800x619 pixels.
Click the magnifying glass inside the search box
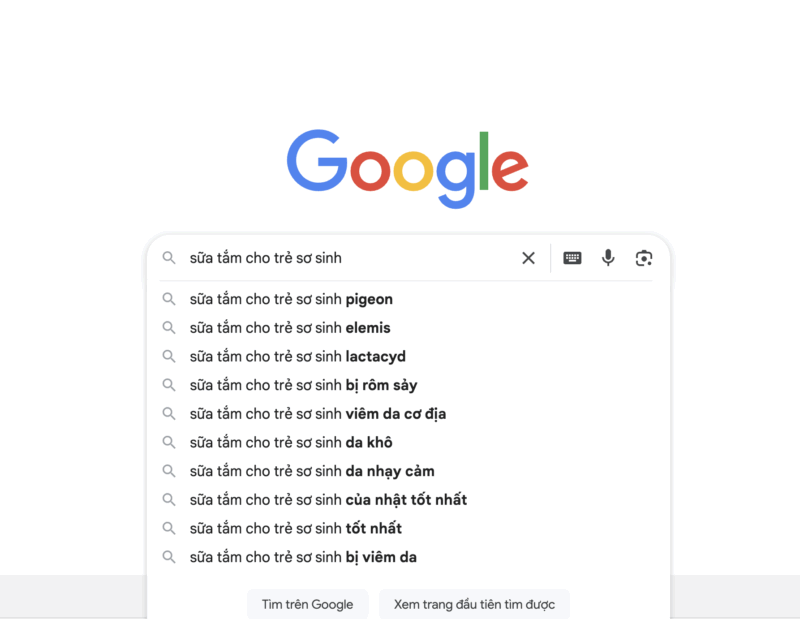168,258
